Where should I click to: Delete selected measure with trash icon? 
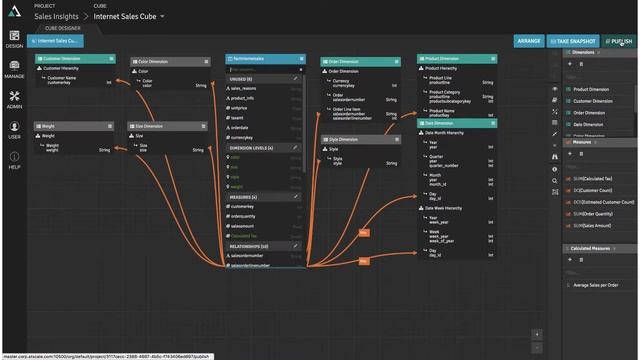click(x=581, y=153)
